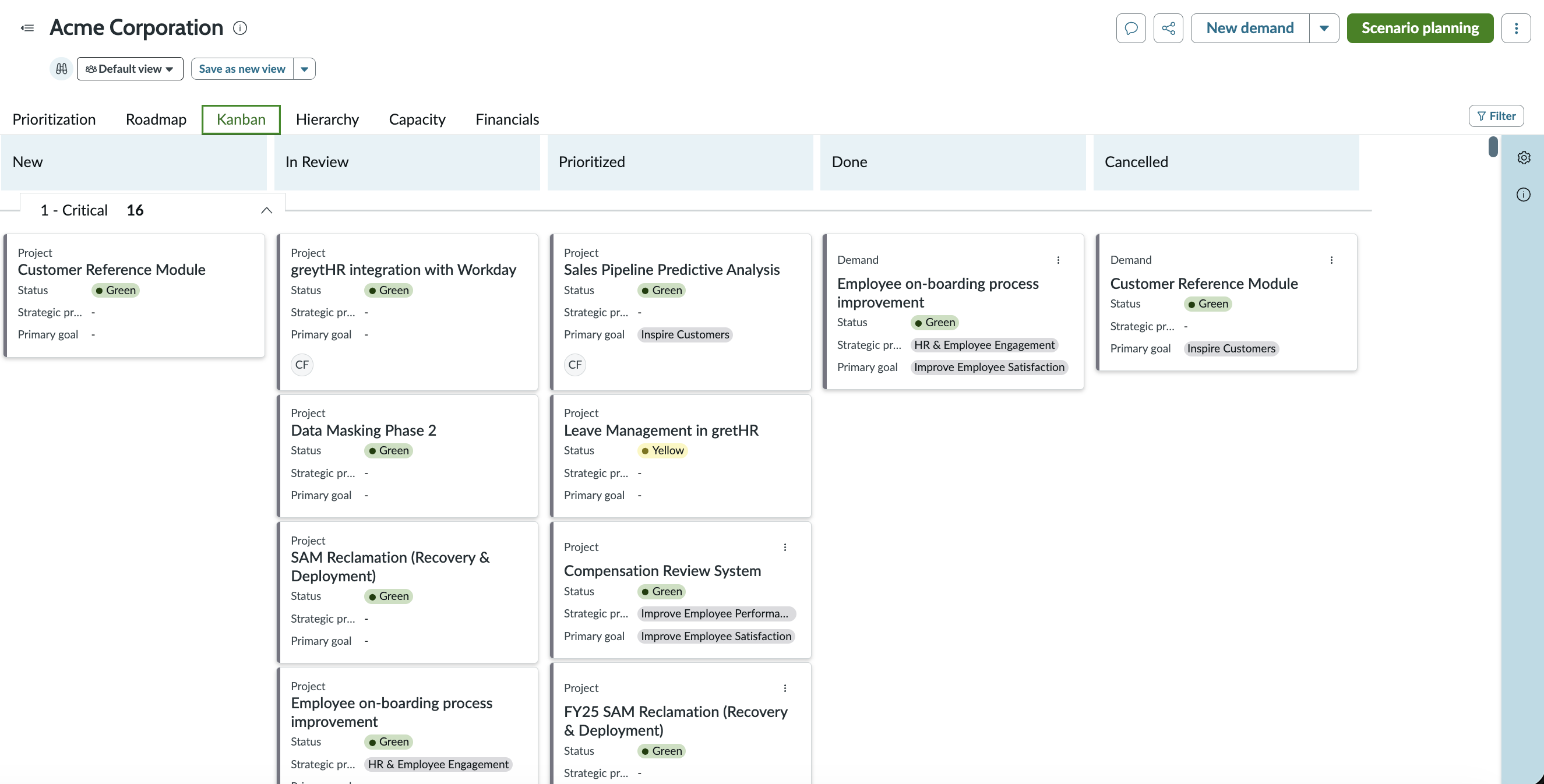Collapse the 1 - Critical swimlane
Screen dimensions: 1544x784
[266, 210]
